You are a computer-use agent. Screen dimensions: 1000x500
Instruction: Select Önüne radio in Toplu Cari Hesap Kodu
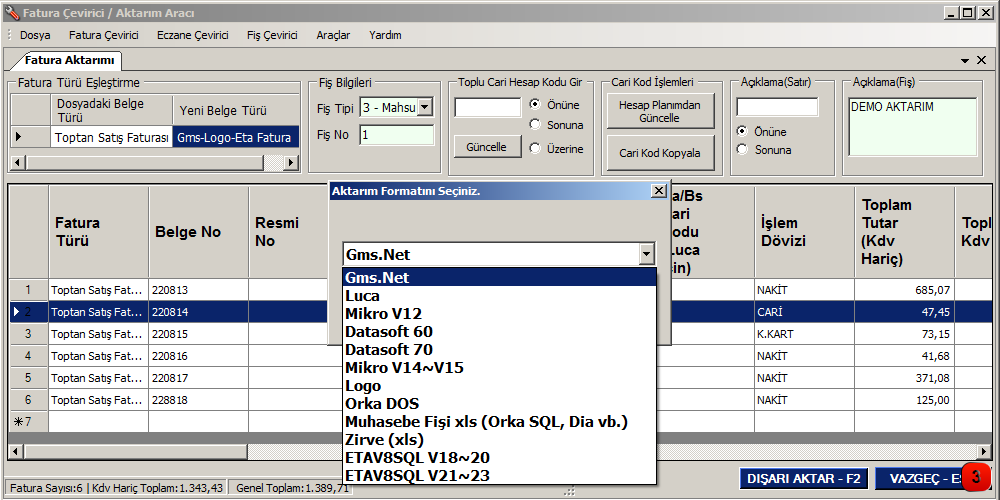(535, 104)
